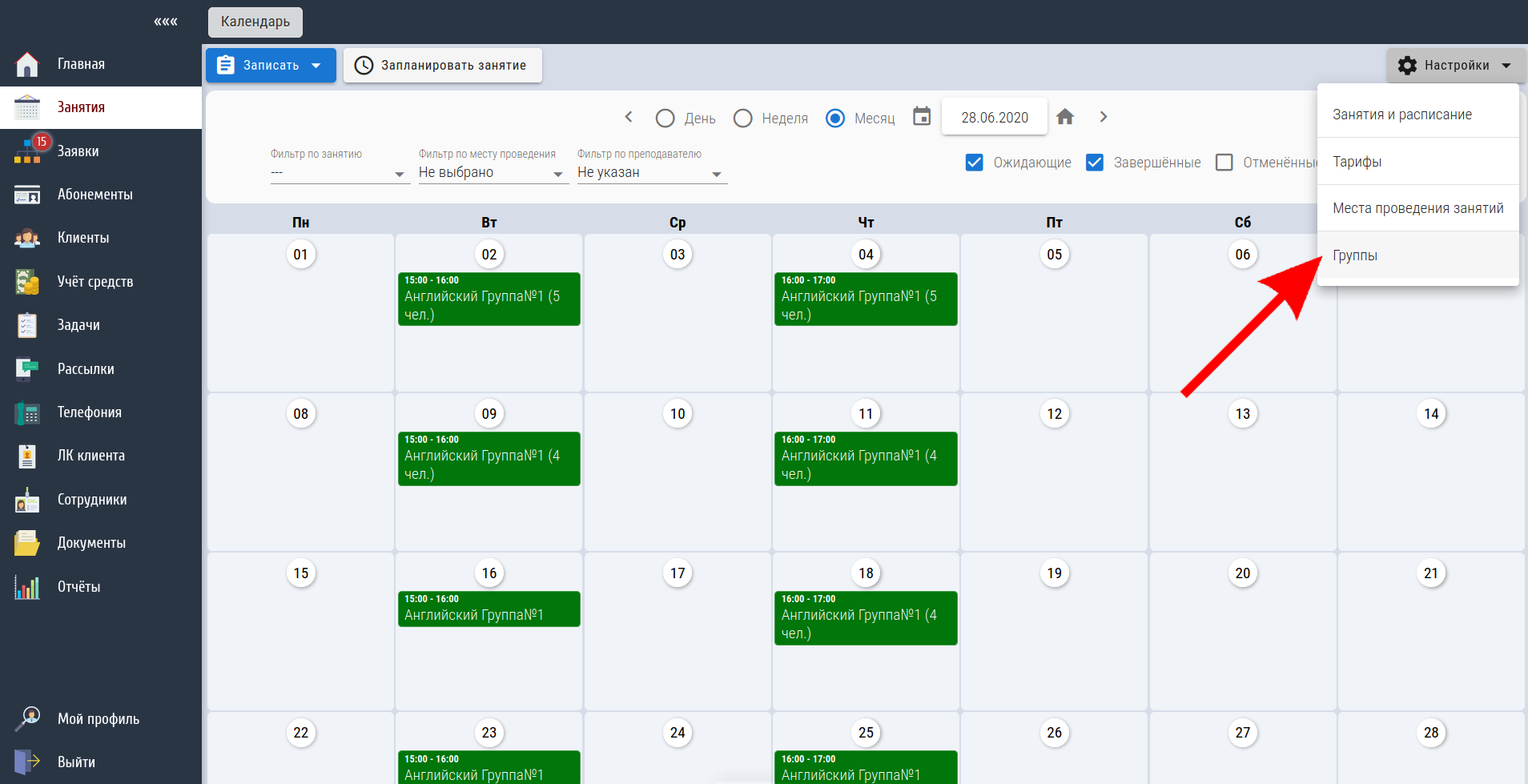
Task: Select day 14 in the calendar
Action: [x=1431, y=414]
